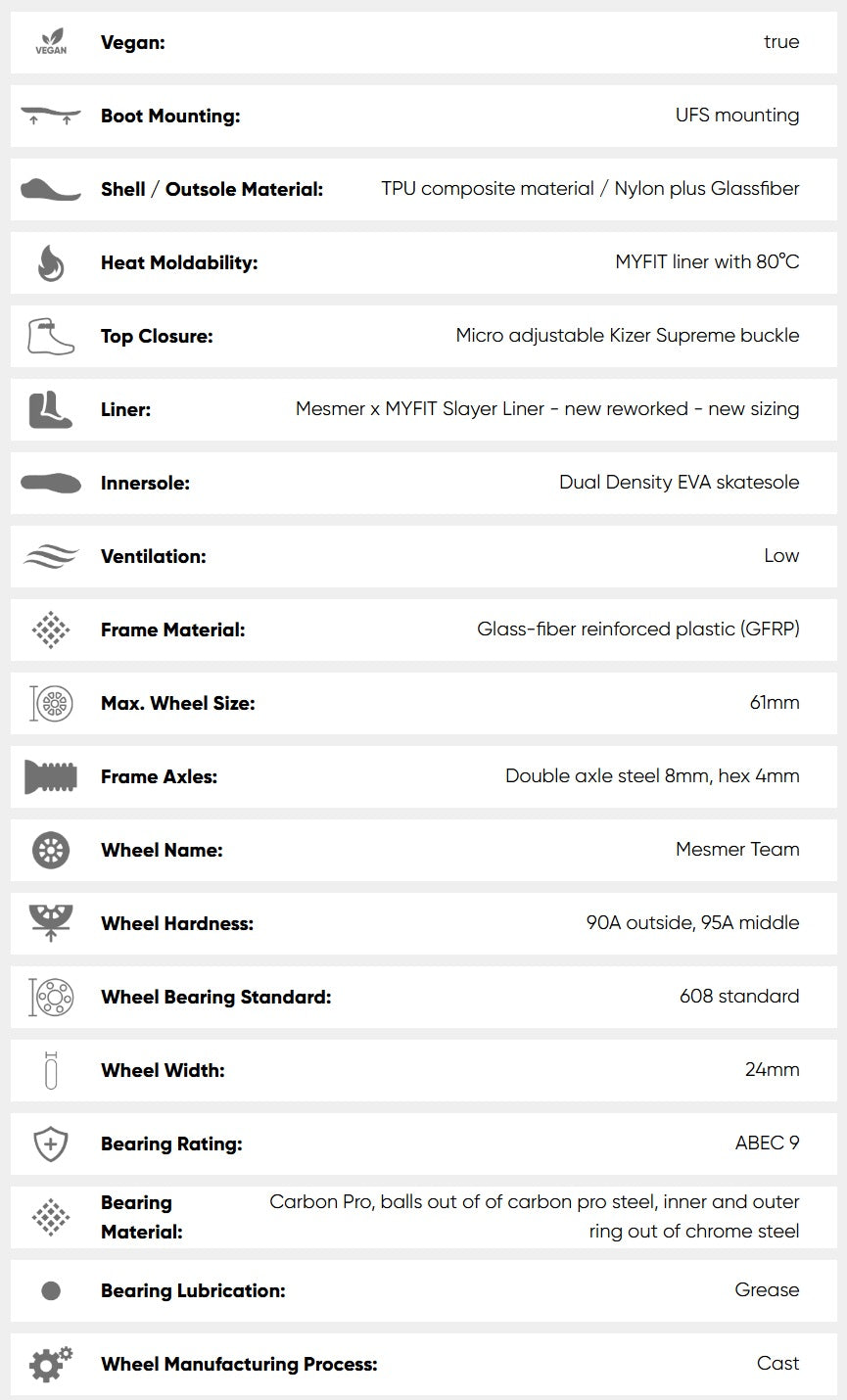
Task: Click the Liner boot icon
Action: [x=51, y=409]
